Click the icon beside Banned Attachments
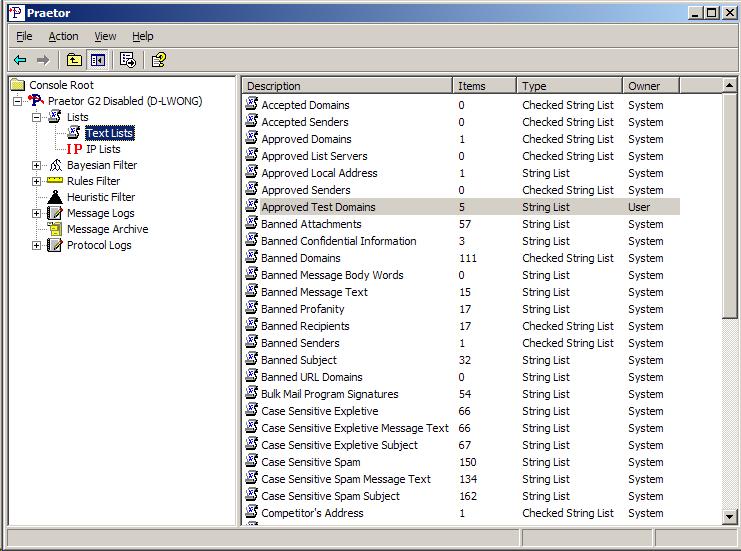 [x=252, y=223]
